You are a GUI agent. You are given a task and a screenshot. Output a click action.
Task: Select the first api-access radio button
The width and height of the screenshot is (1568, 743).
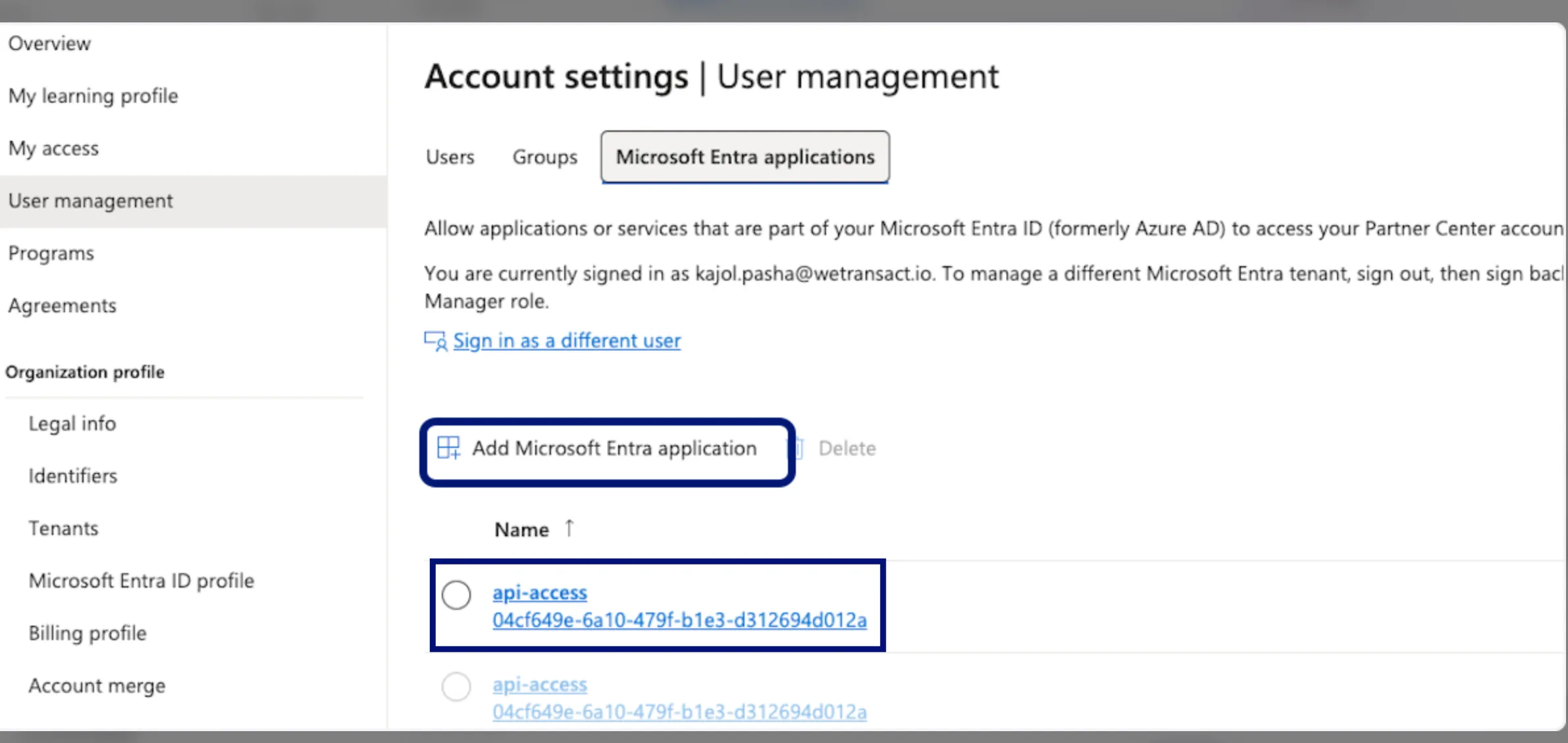[x=456, y=595]
